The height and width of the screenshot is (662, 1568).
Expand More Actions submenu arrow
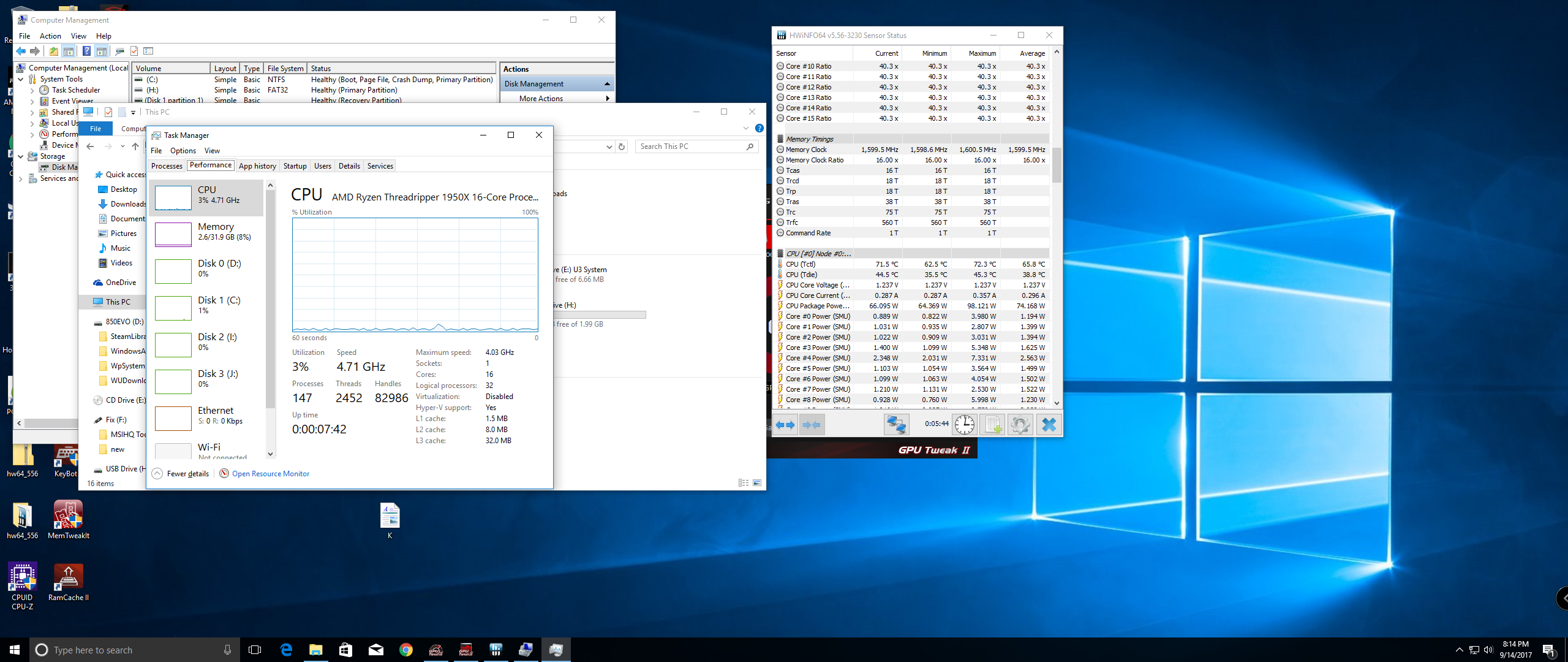608,99
